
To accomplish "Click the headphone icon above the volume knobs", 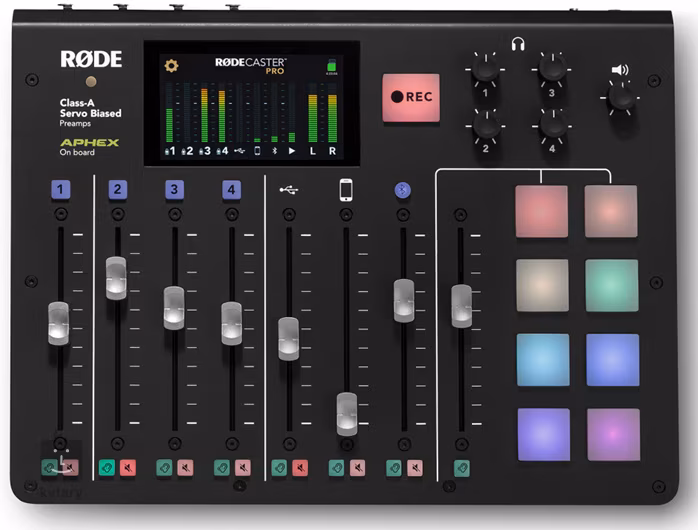I will 518,44.
